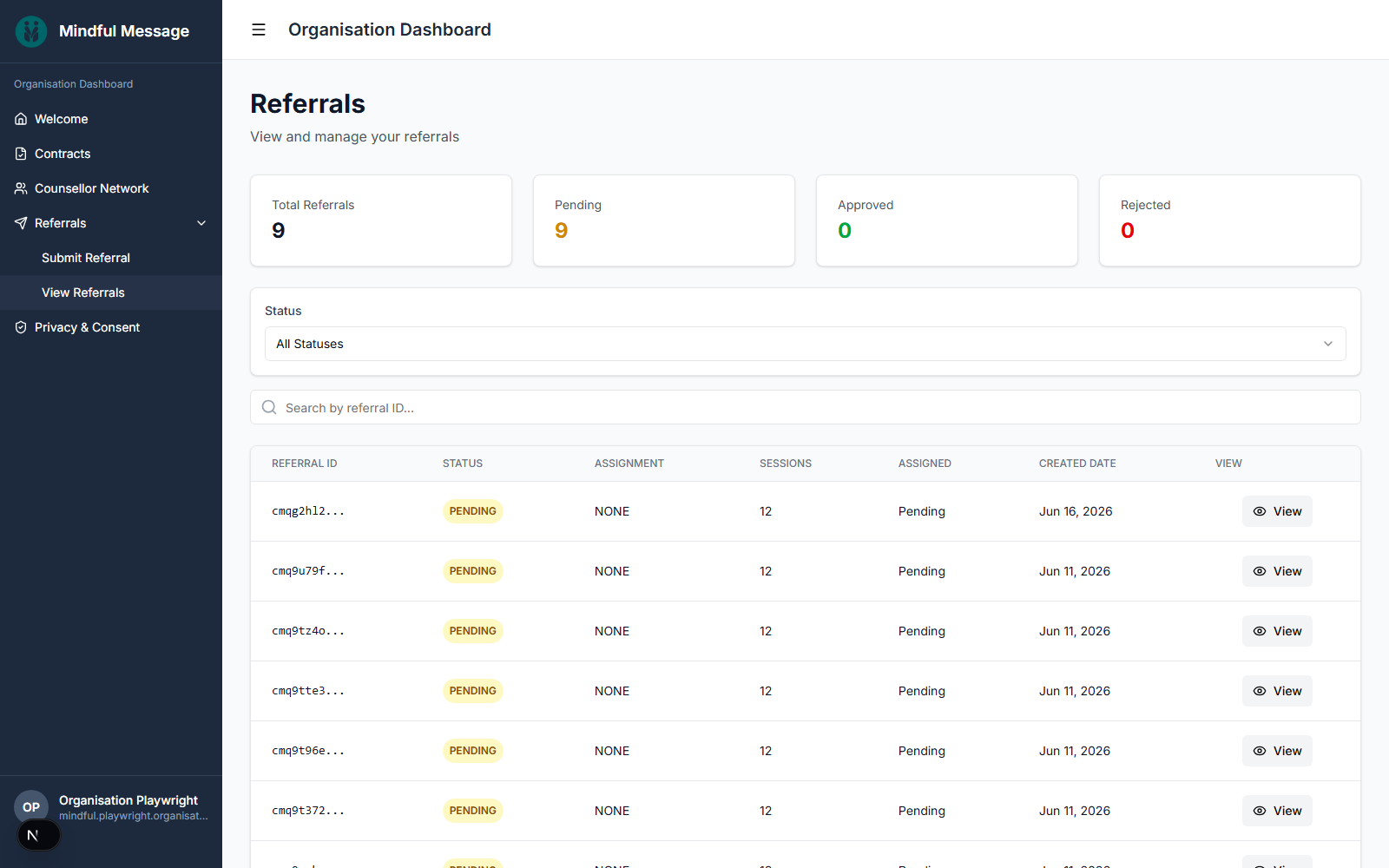This screenshot has width=1389, height=868.
Task: Click sessions value 12 in cmq9t96e row
Action: pos(766,751)
